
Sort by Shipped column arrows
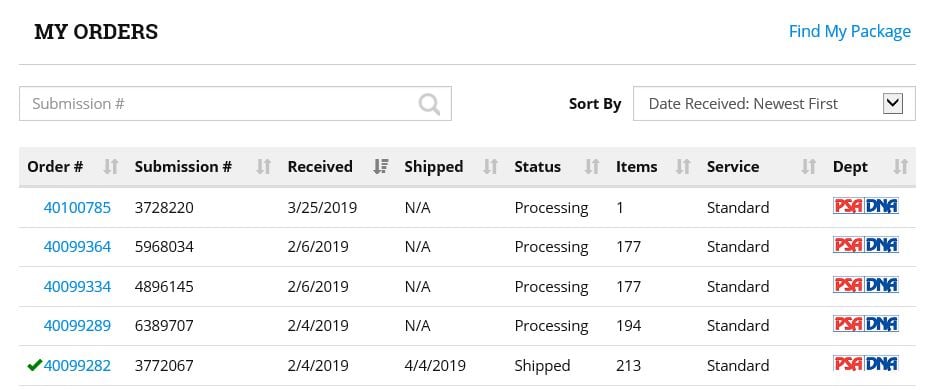click(x=491, y=166)
